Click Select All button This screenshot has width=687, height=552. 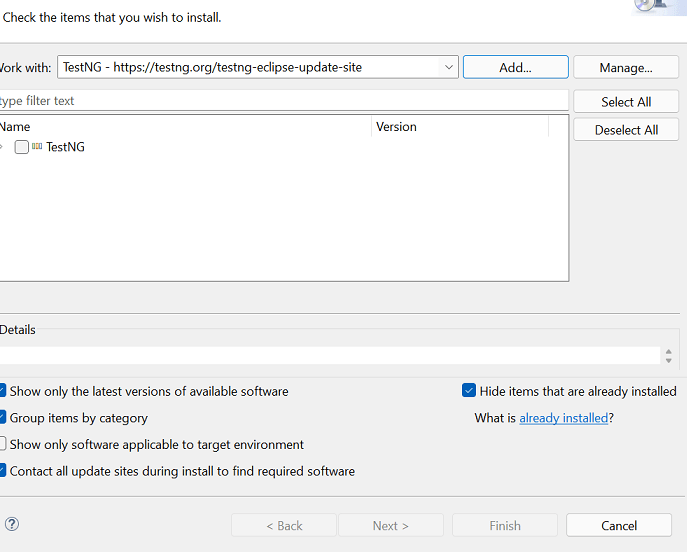click(626, 102)
